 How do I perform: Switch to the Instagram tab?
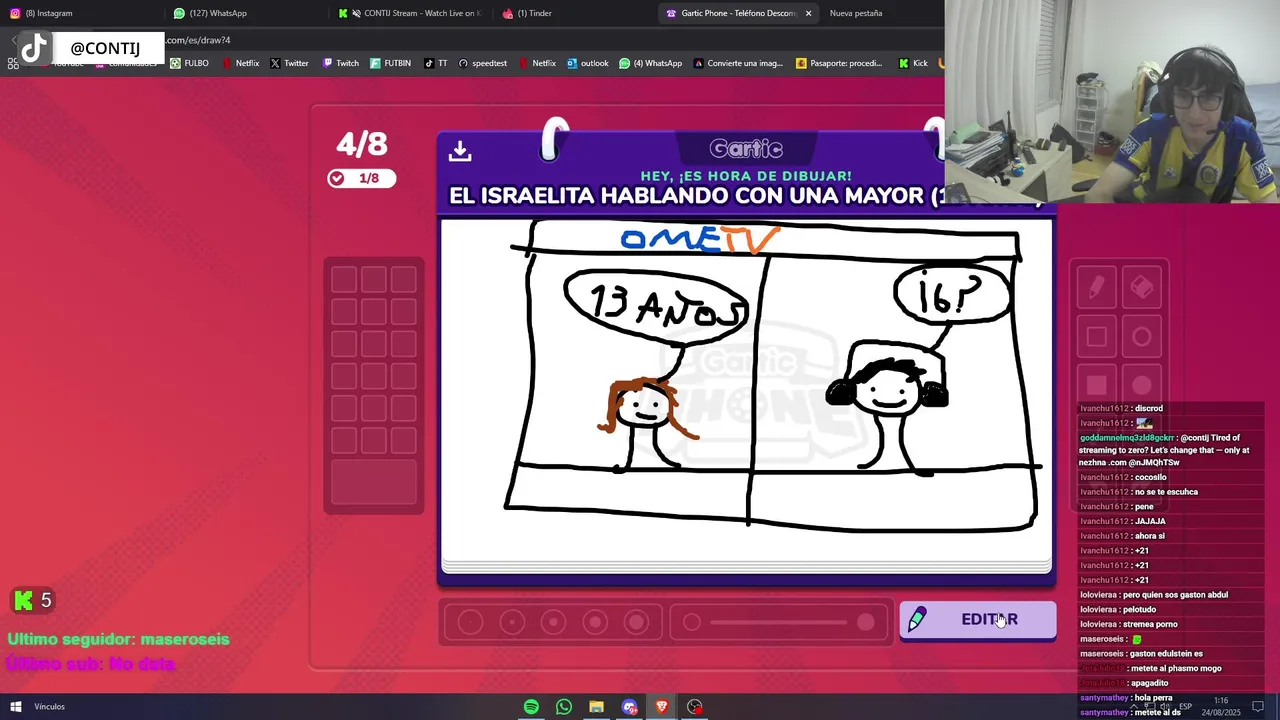pos(80,13)
